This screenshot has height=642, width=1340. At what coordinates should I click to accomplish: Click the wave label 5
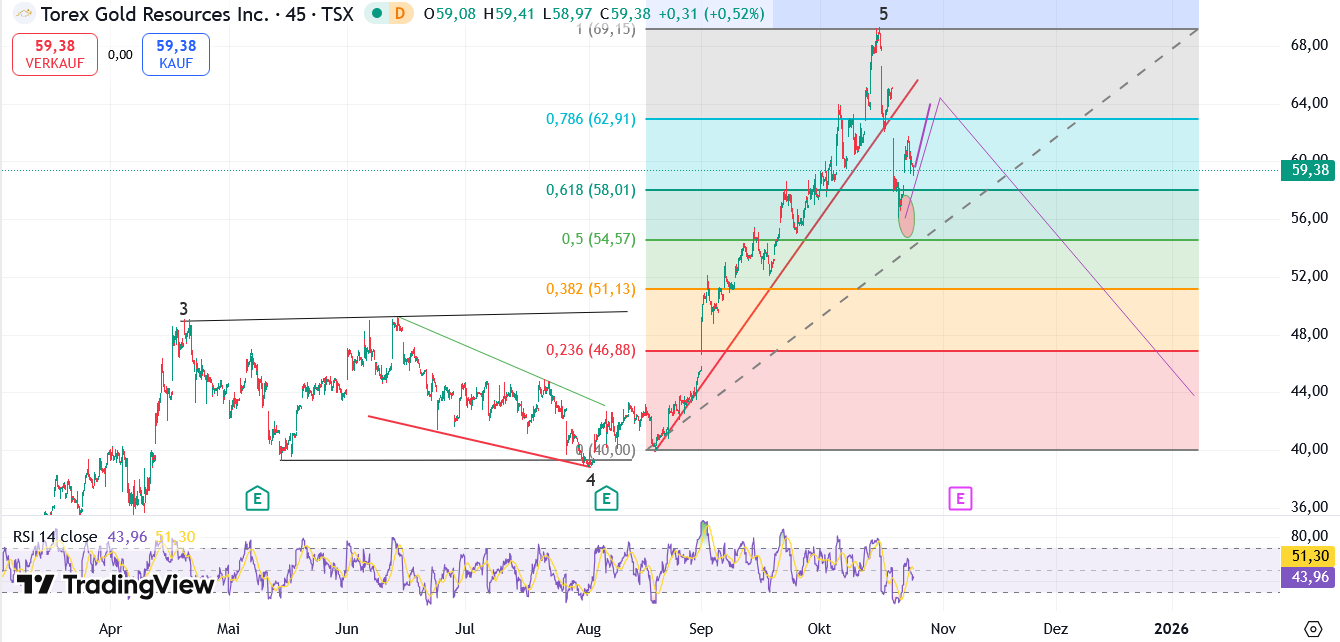[884, 14]
